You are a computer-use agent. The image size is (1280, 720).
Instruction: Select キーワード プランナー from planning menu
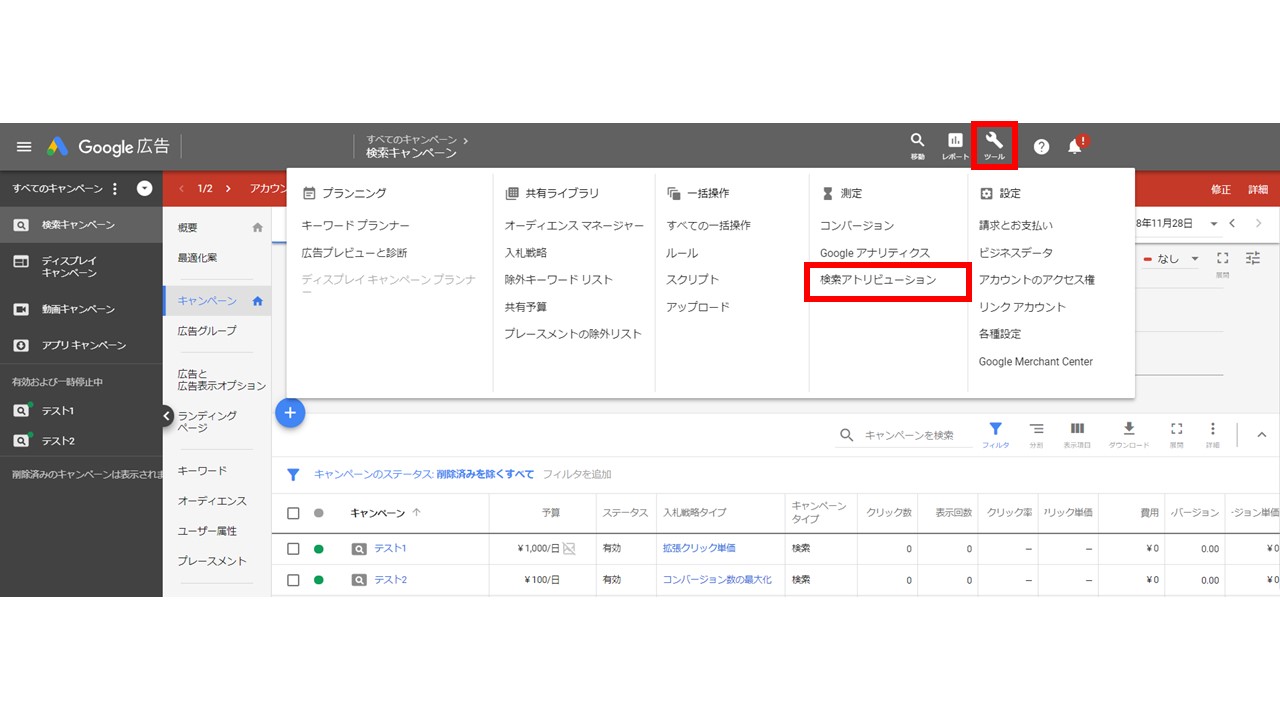356,226
